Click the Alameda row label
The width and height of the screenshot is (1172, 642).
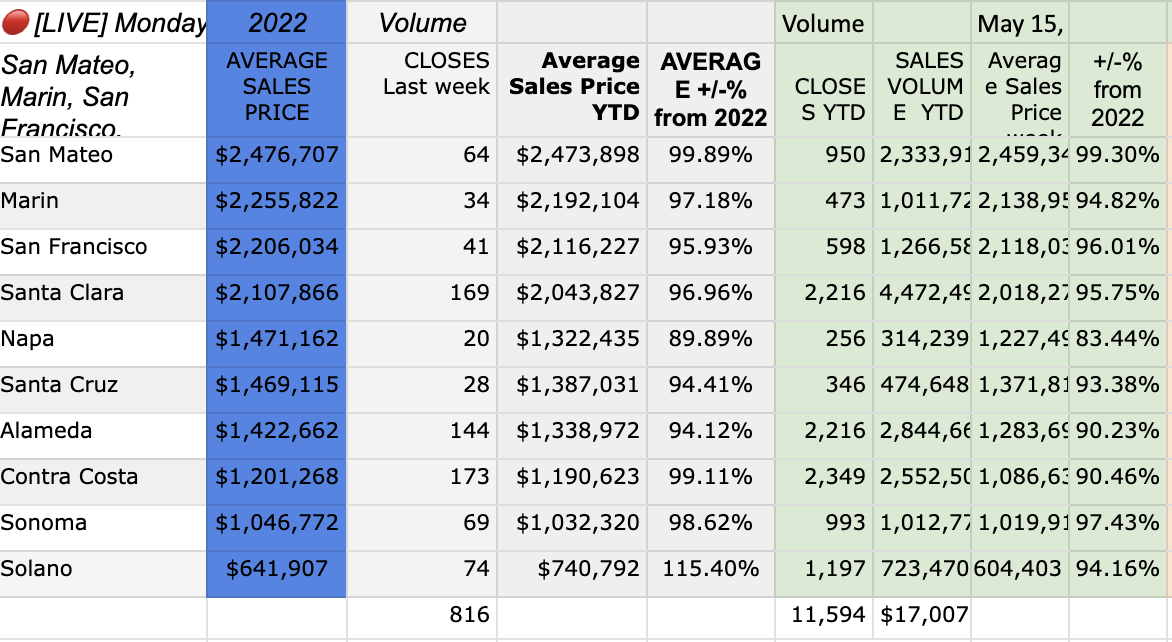103,436
